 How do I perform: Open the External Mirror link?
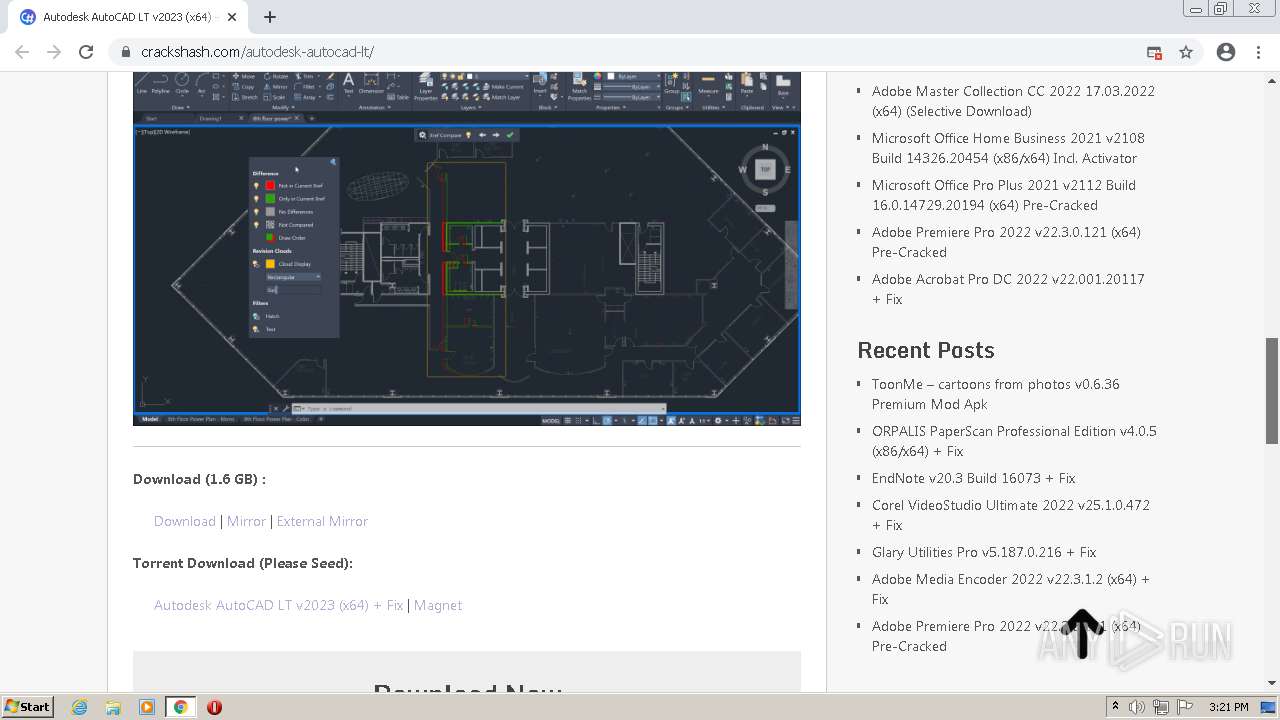tap(322, 521)
